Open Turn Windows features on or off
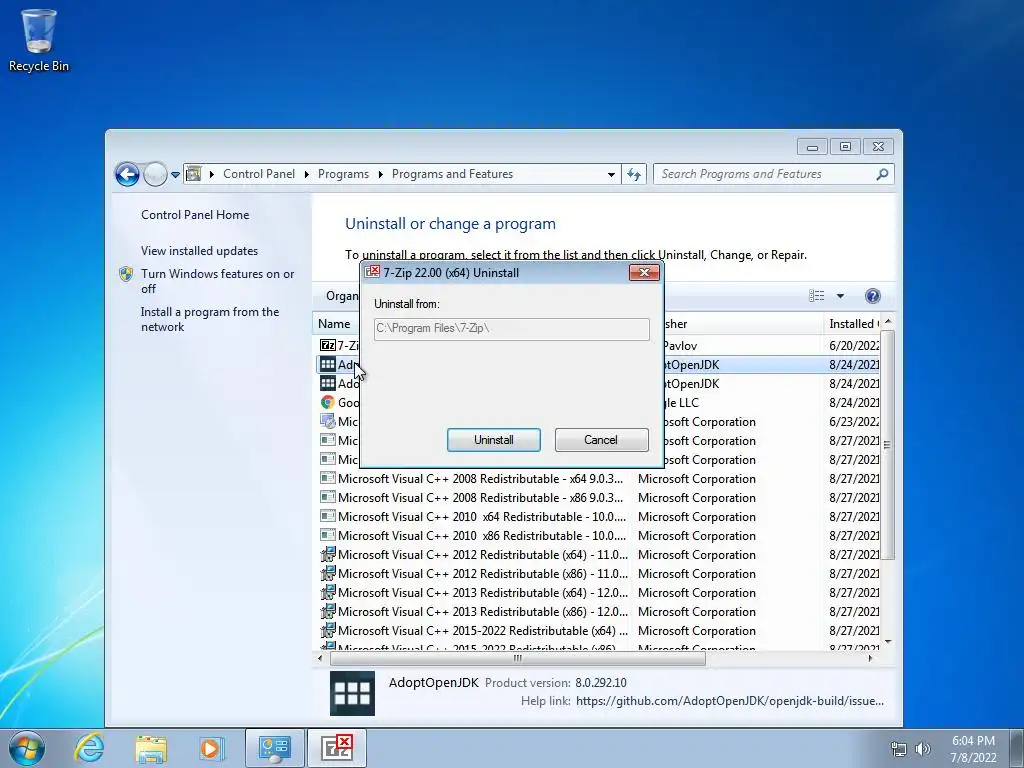Viewport: 1024px width, 768px height. click(x=217, y=281)
